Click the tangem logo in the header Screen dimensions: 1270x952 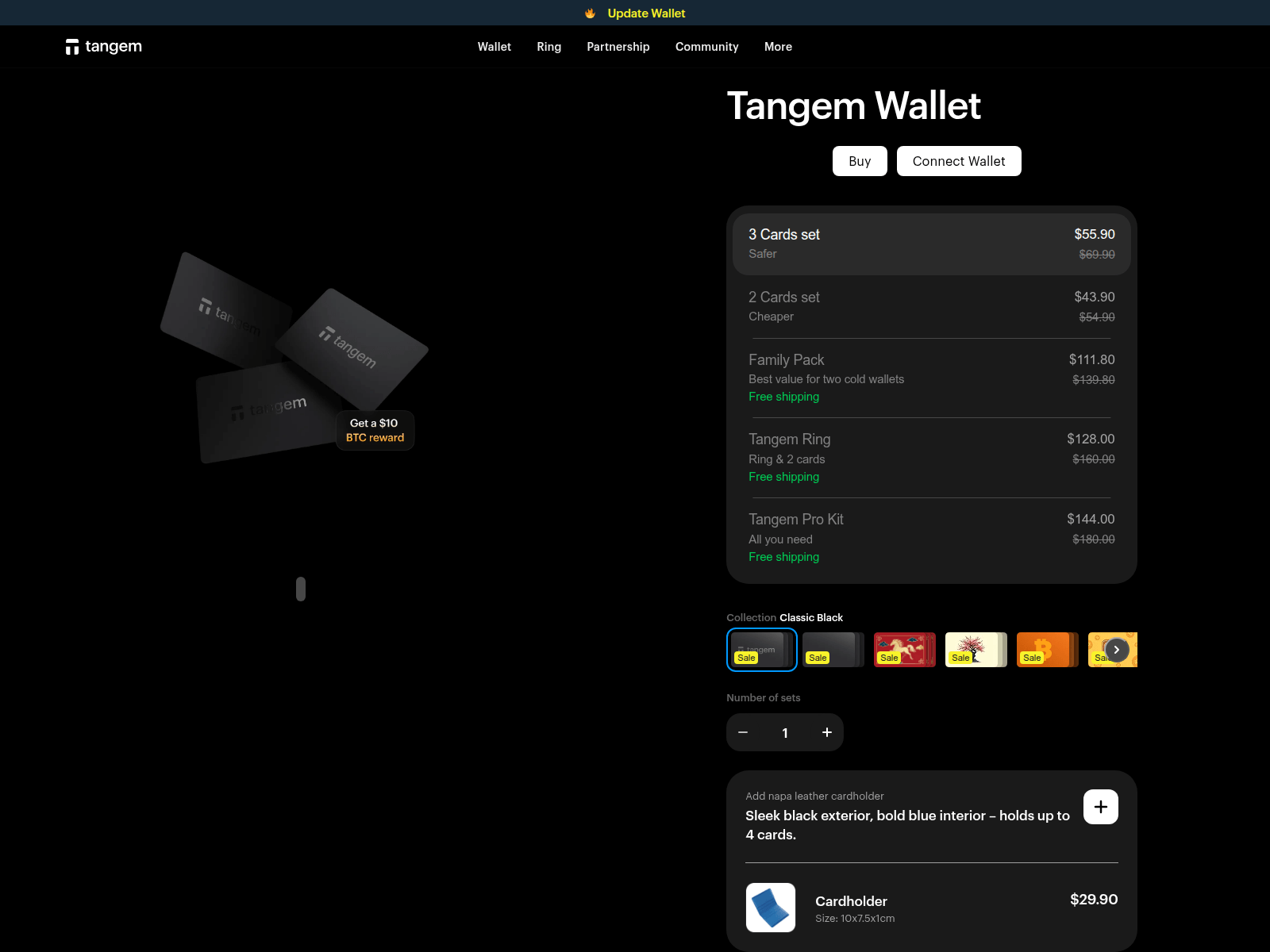(x=104, y=47)
